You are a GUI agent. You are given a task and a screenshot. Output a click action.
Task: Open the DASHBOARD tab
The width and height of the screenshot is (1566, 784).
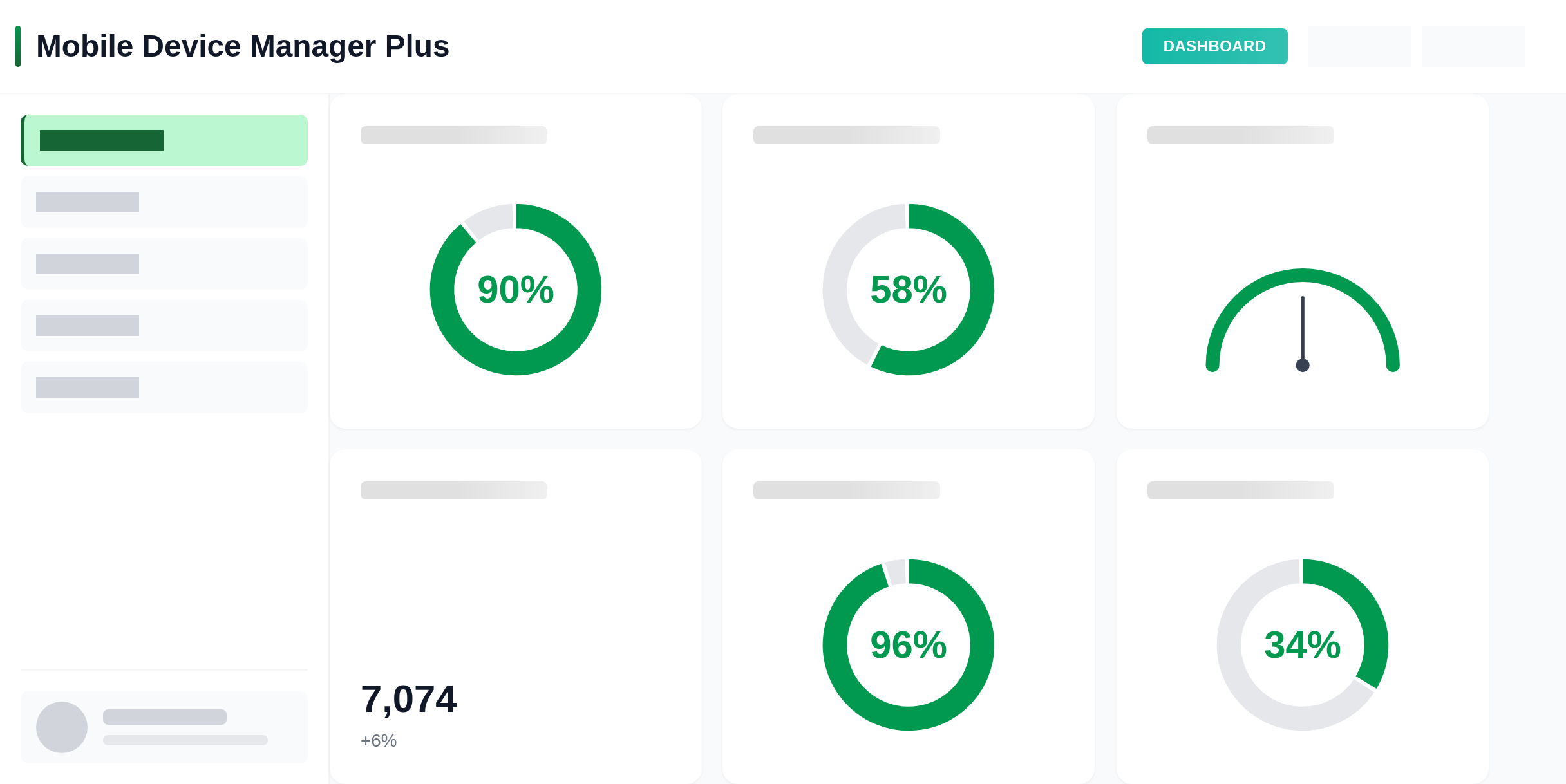tap(1214, 46)
